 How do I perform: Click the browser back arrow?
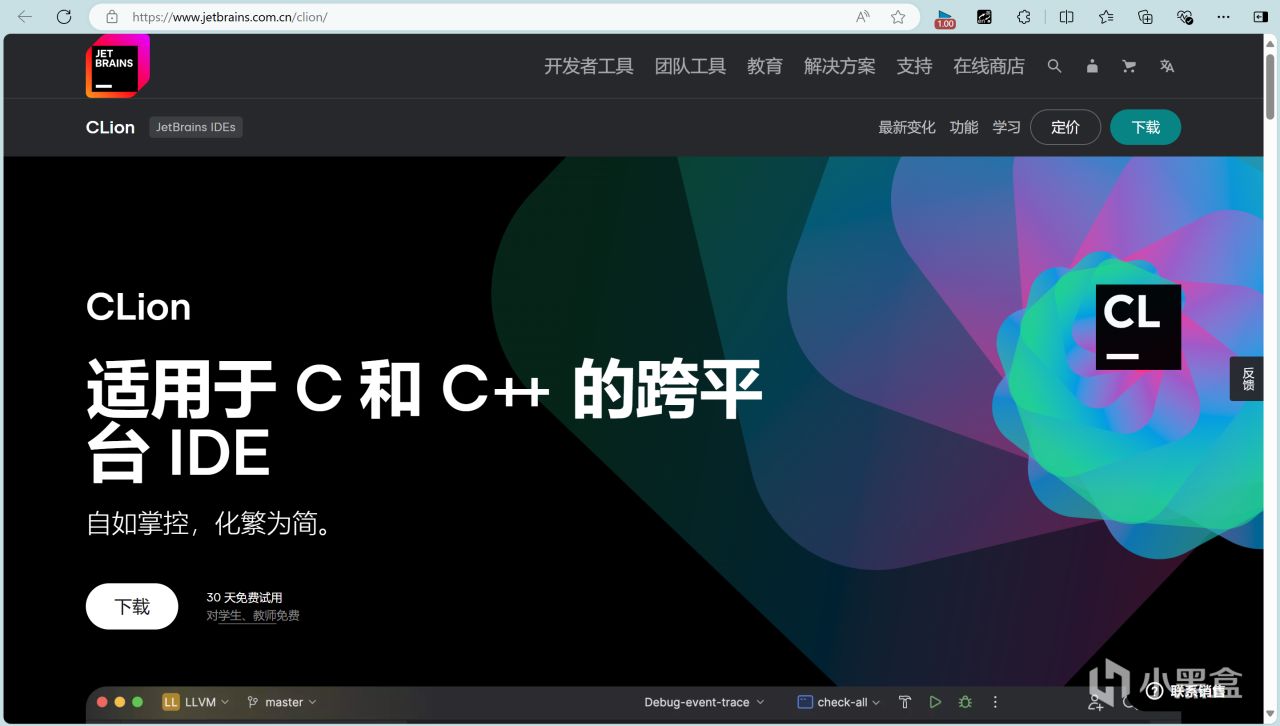tap(25, 17)
